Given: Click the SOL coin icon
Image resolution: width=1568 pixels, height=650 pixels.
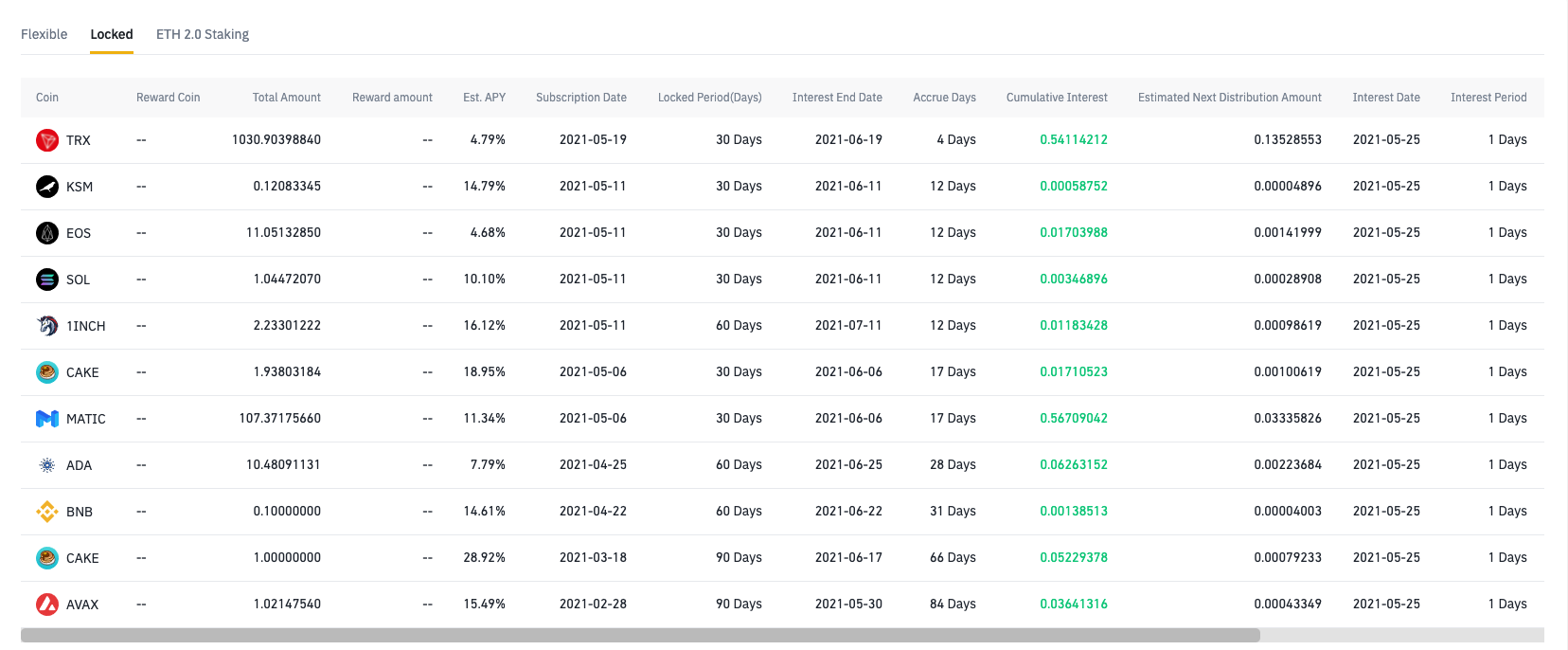Looking at the screenshot, I should pos(47,280).
